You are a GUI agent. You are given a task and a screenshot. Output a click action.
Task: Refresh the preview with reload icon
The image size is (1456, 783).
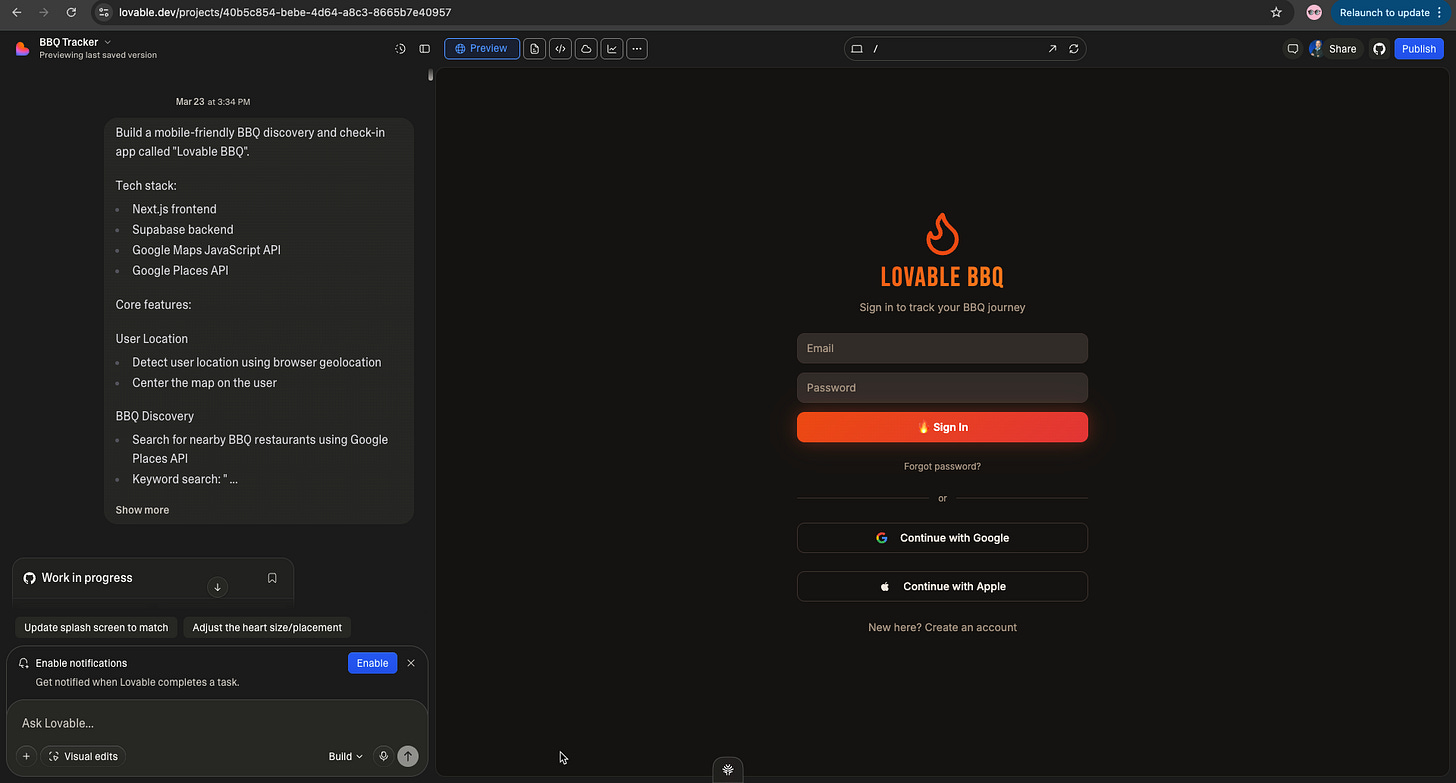pos(1074,49)
